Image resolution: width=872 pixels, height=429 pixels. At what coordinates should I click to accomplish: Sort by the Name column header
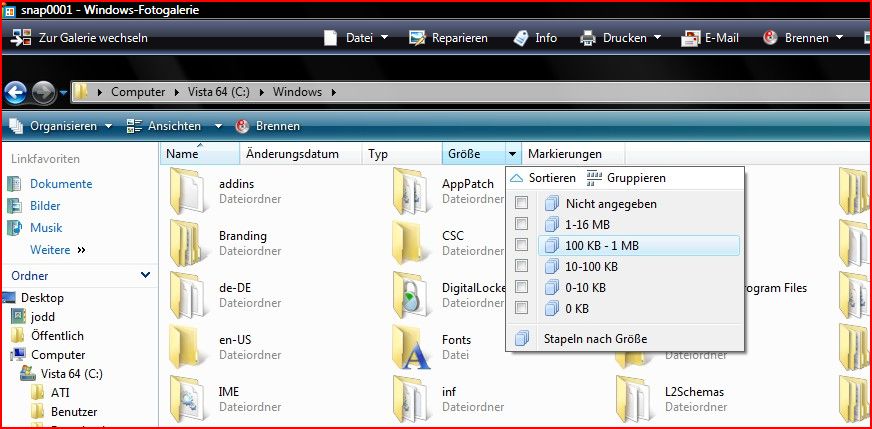coord(199,154)
